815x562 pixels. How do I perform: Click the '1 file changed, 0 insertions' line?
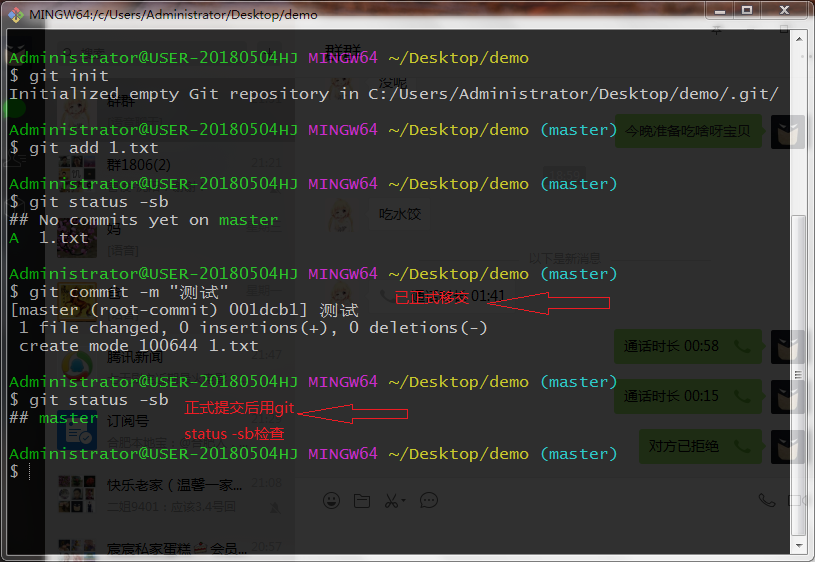[x=253, y=328]
